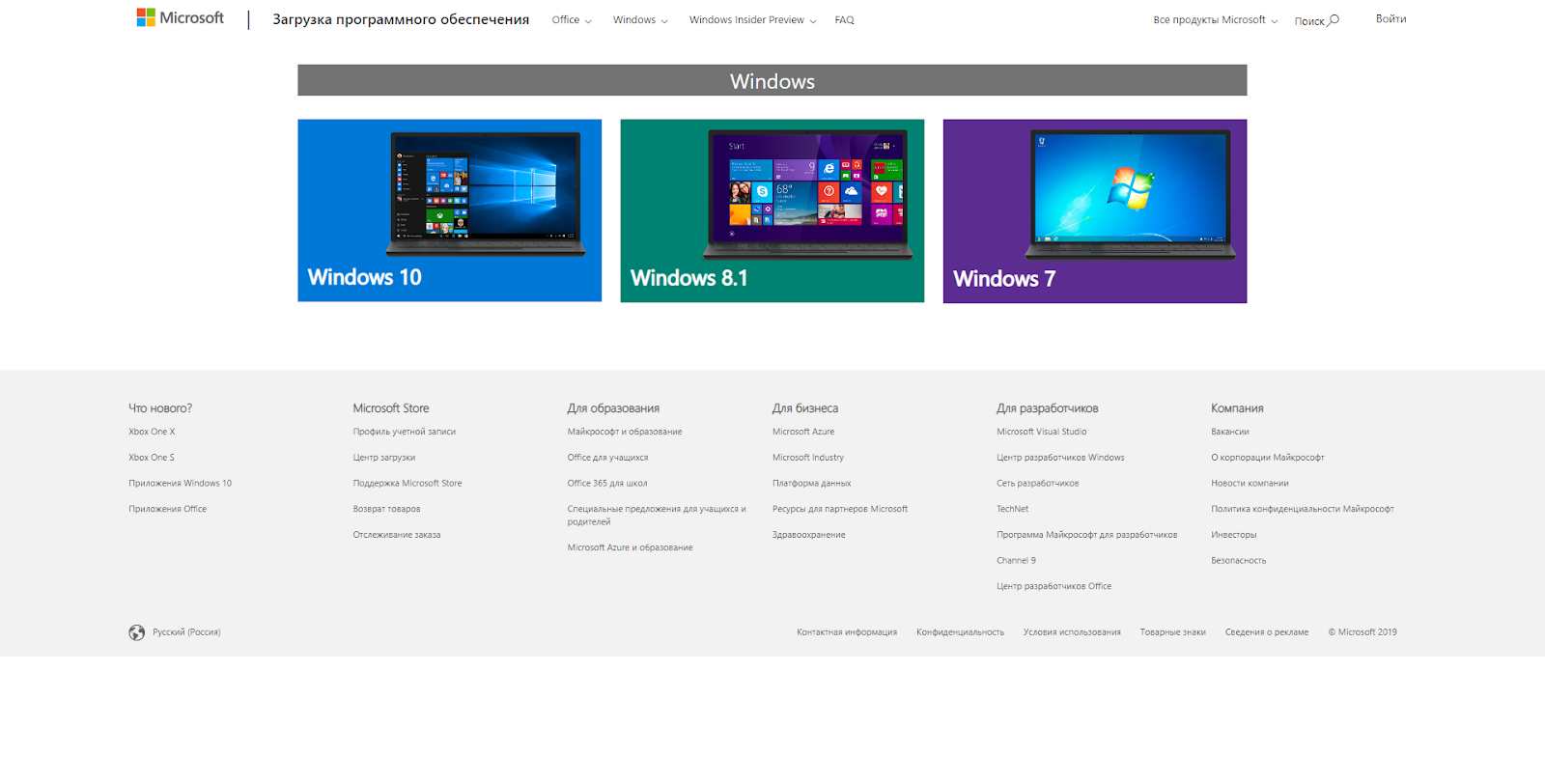
Task: Click 'Русский (Россия)' language selector
Action: [186, 632]
